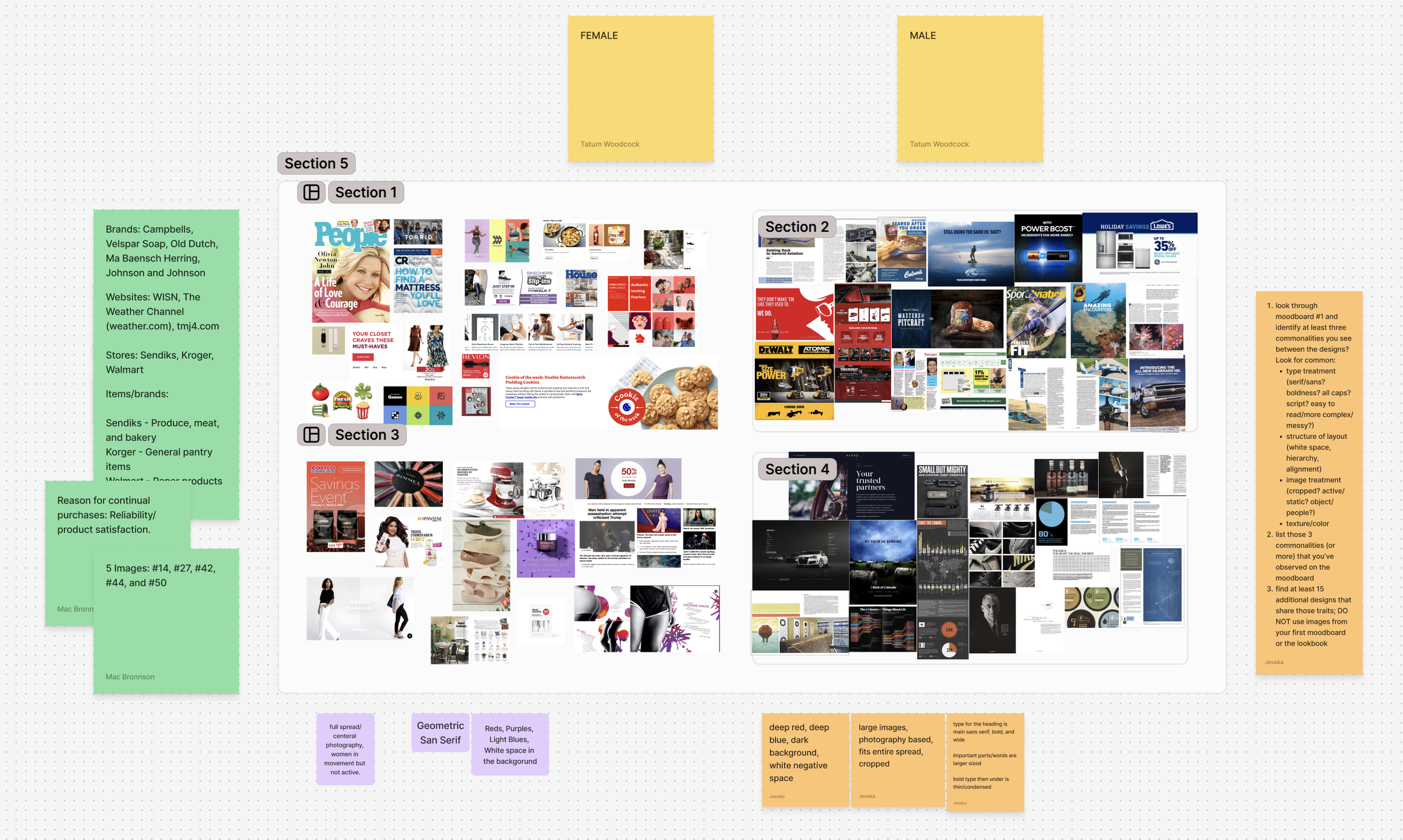The height and width of the screenshot is (840, 1403).
Task: Click the yellow MALE sticky note
Action: [970, 88]
